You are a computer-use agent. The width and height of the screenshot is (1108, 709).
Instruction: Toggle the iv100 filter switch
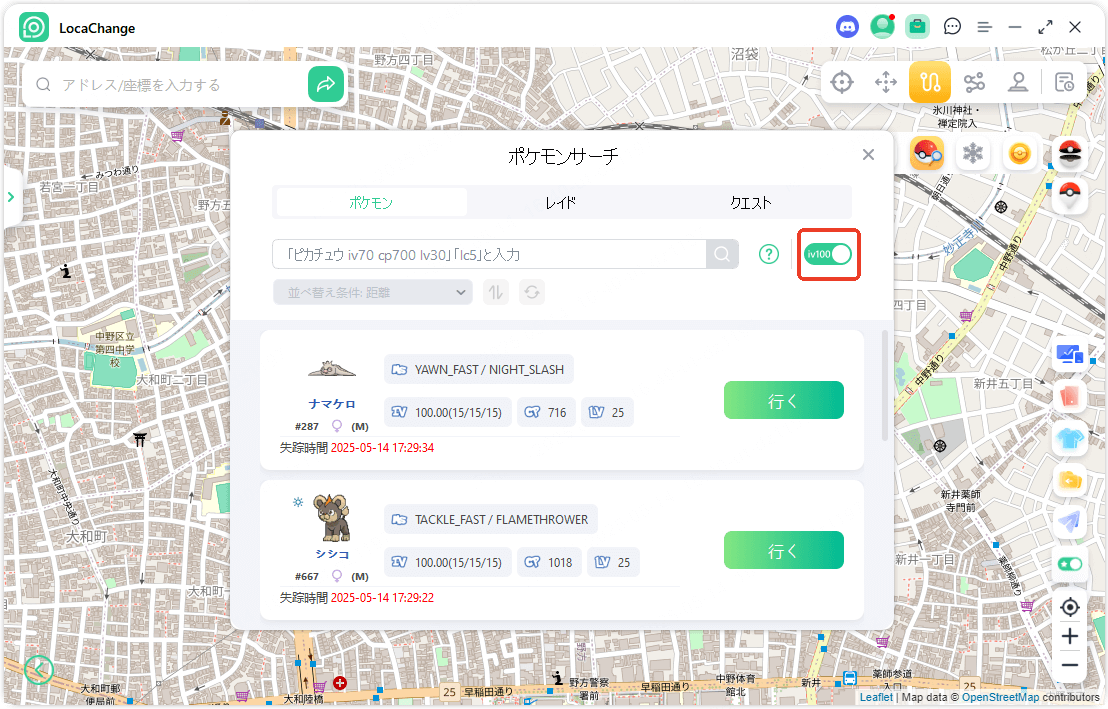click(x=828, y=254)
